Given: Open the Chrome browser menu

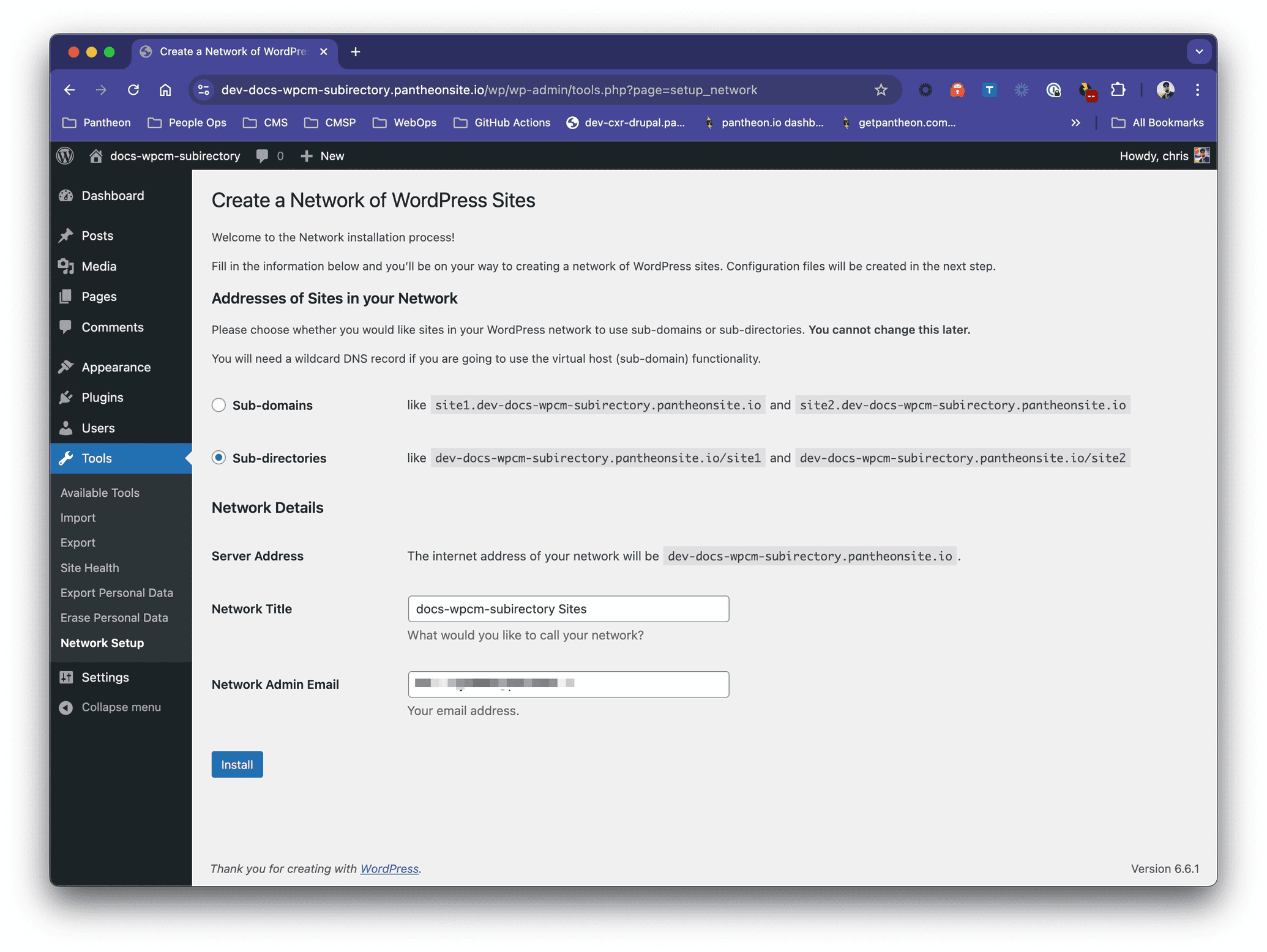Looking at the screenshot, I should pos(1198,89).
